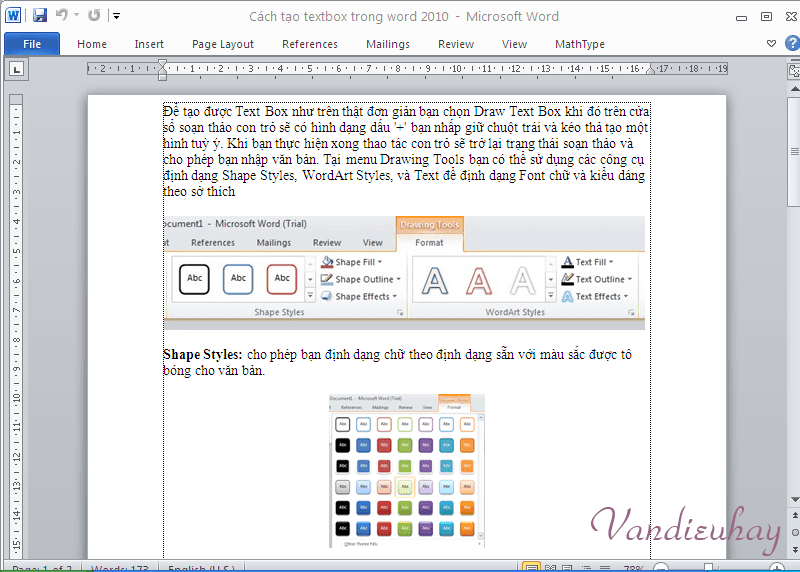The image size is (800, 572).
Task: Click the bold "Shape Styles:" text
Action: tap(203, 354)
